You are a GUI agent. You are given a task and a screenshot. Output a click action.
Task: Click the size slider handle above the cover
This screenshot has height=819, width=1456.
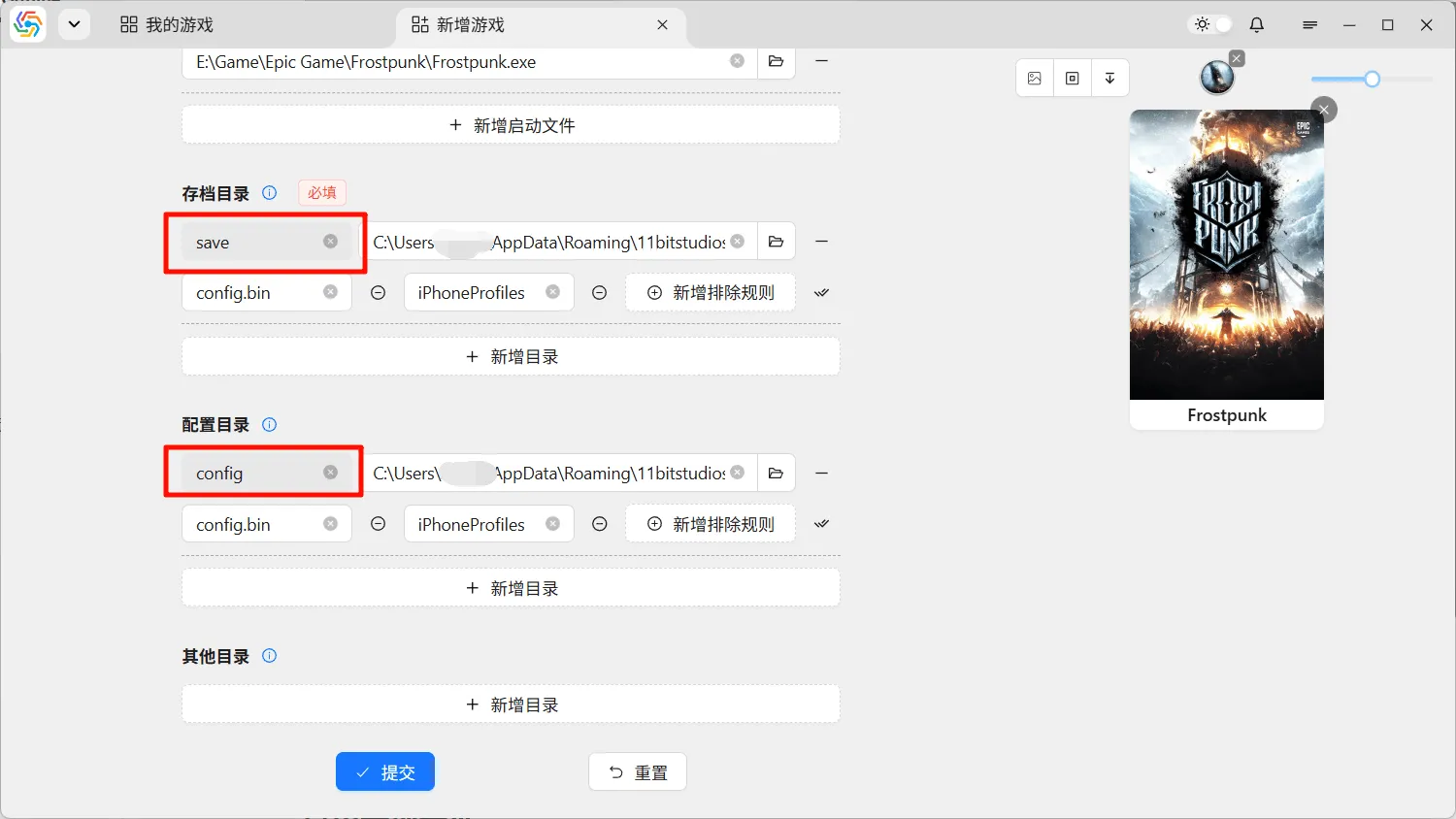click(1372, 80)
